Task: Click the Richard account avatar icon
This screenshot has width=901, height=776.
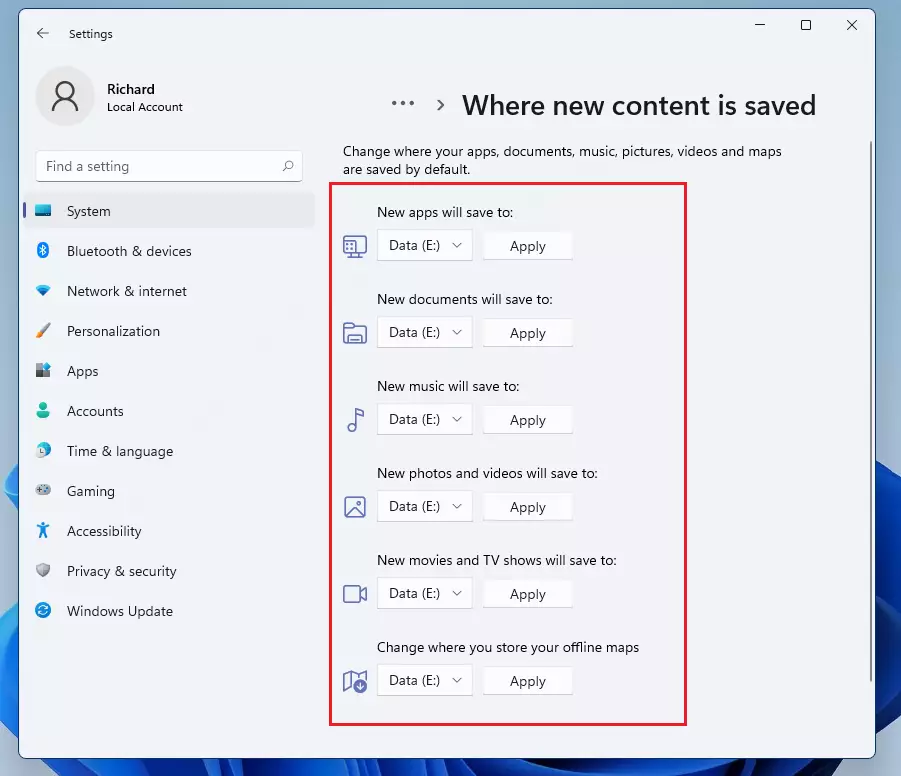Action: [x=65, y=96]
